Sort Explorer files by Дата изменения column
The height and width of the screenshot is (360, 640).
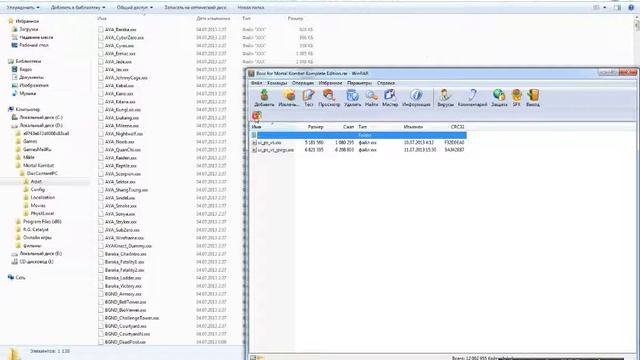pos(213,18)
